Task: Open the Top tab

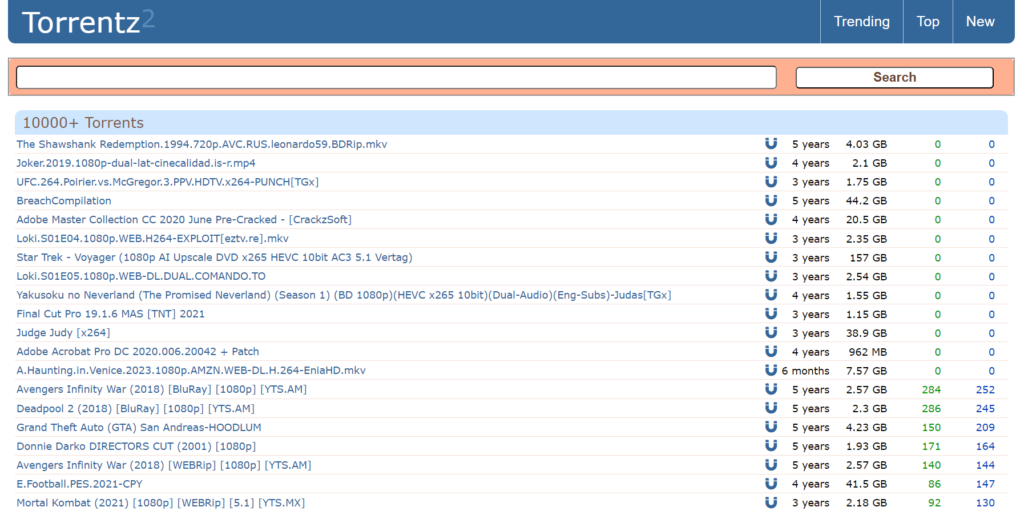Action: pyautogui.click(x=927, y=22)
